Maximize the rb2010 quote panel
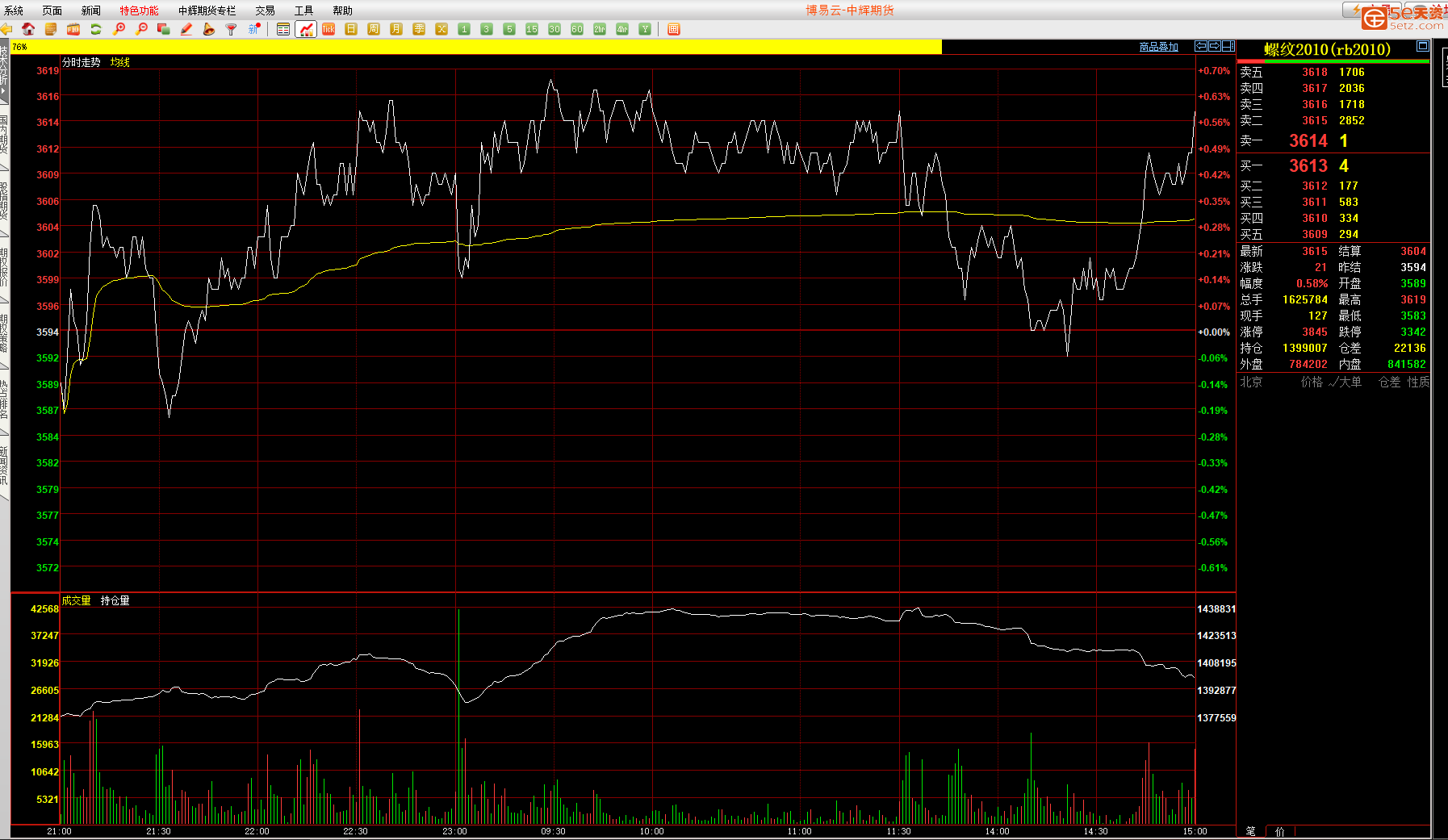 pos(1423,47)
